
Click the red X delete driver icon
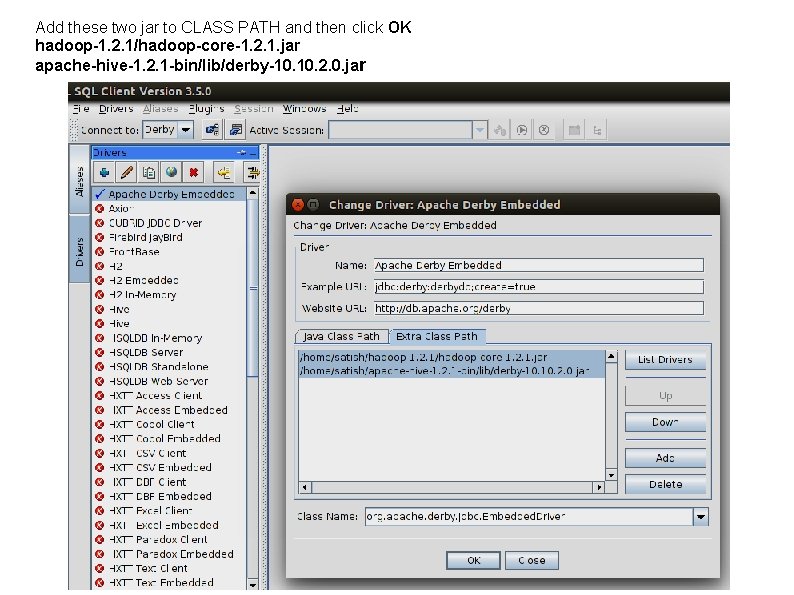tap(193, 173)
